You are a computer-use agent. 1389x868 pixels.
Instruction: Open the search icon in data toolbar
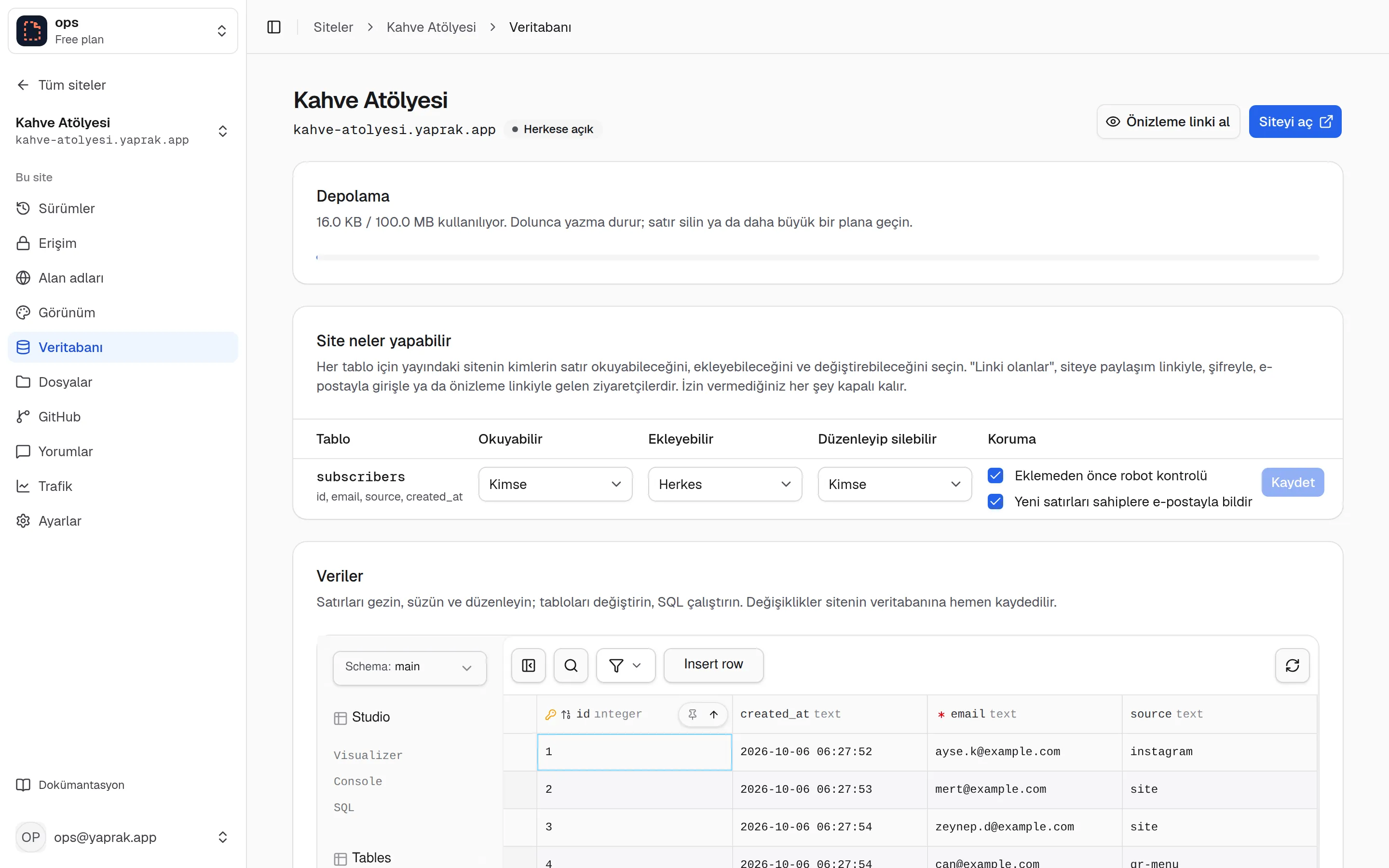(x=571, y=665)
